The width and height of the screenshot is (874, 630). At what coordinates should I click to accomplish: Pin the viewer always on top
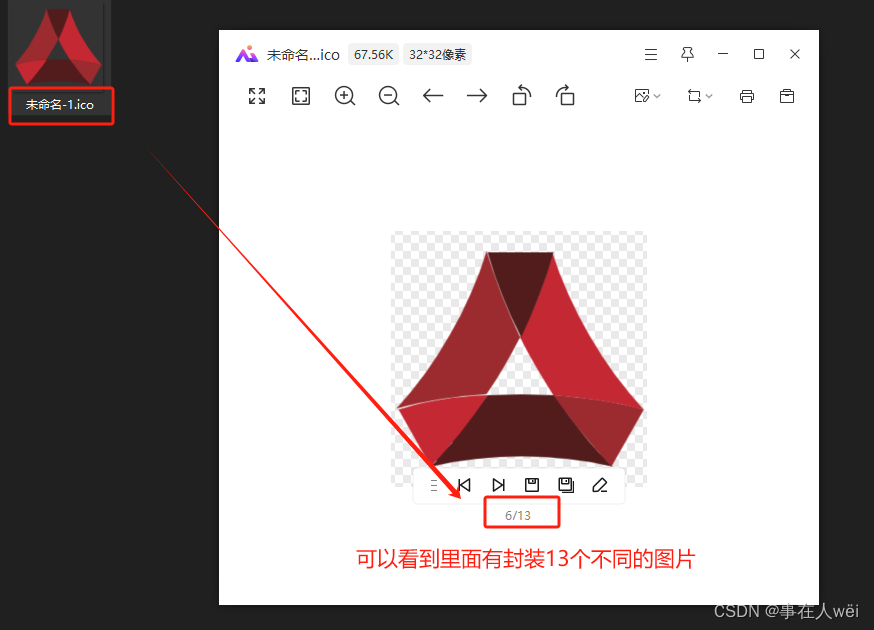point(687,54)
